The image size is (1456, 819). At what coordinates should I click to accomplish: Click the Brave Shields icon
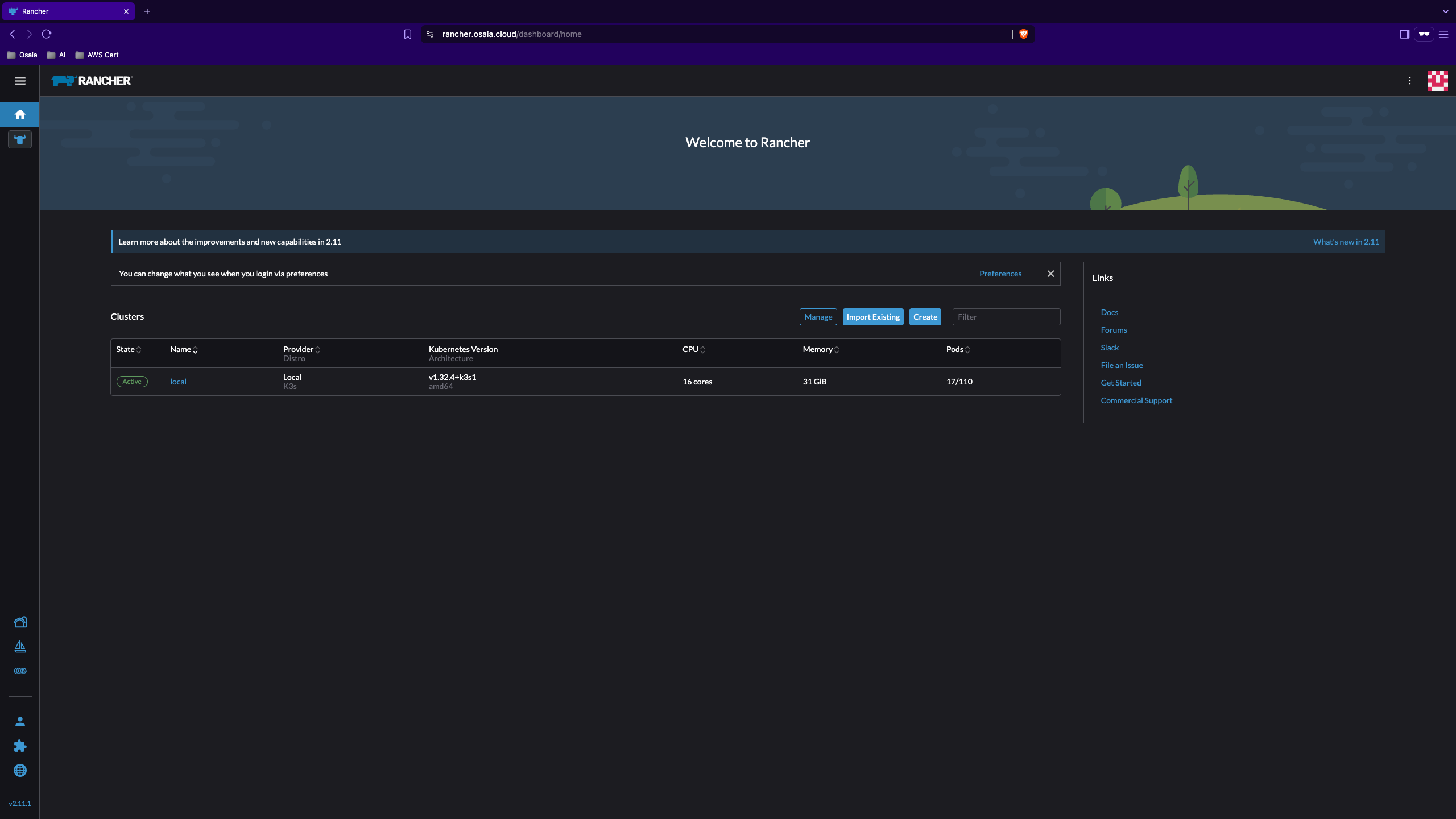pos(1023,34)
